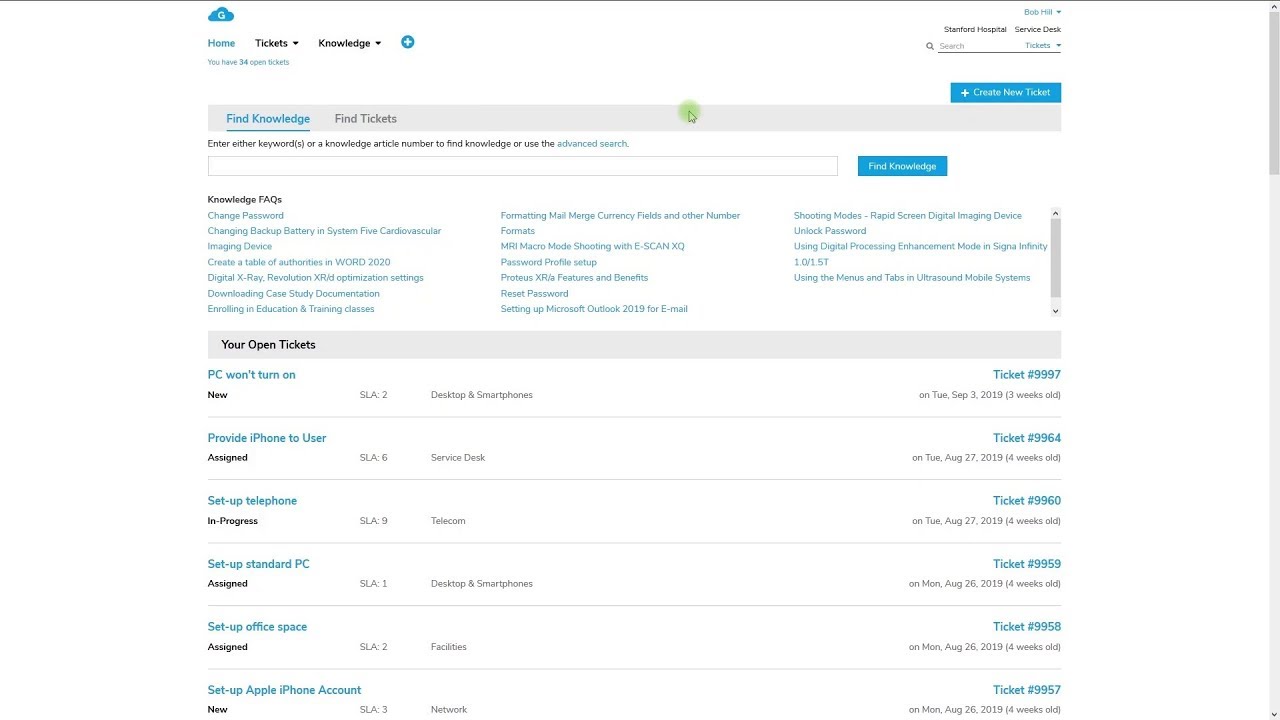
Task: Open the Password Profile setup article
Action: click(x=548, y=262)
